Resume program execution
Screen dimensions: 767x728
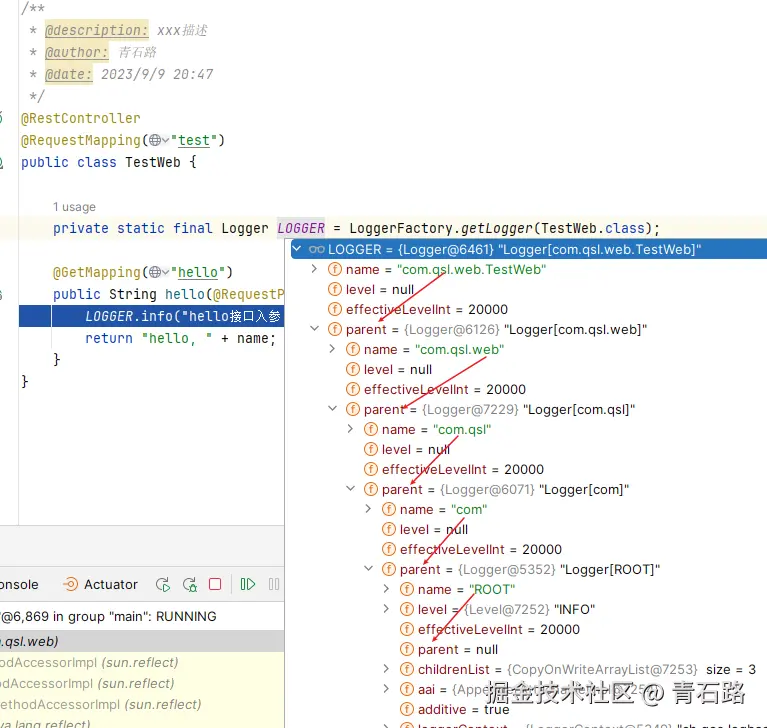click(248, 584)
